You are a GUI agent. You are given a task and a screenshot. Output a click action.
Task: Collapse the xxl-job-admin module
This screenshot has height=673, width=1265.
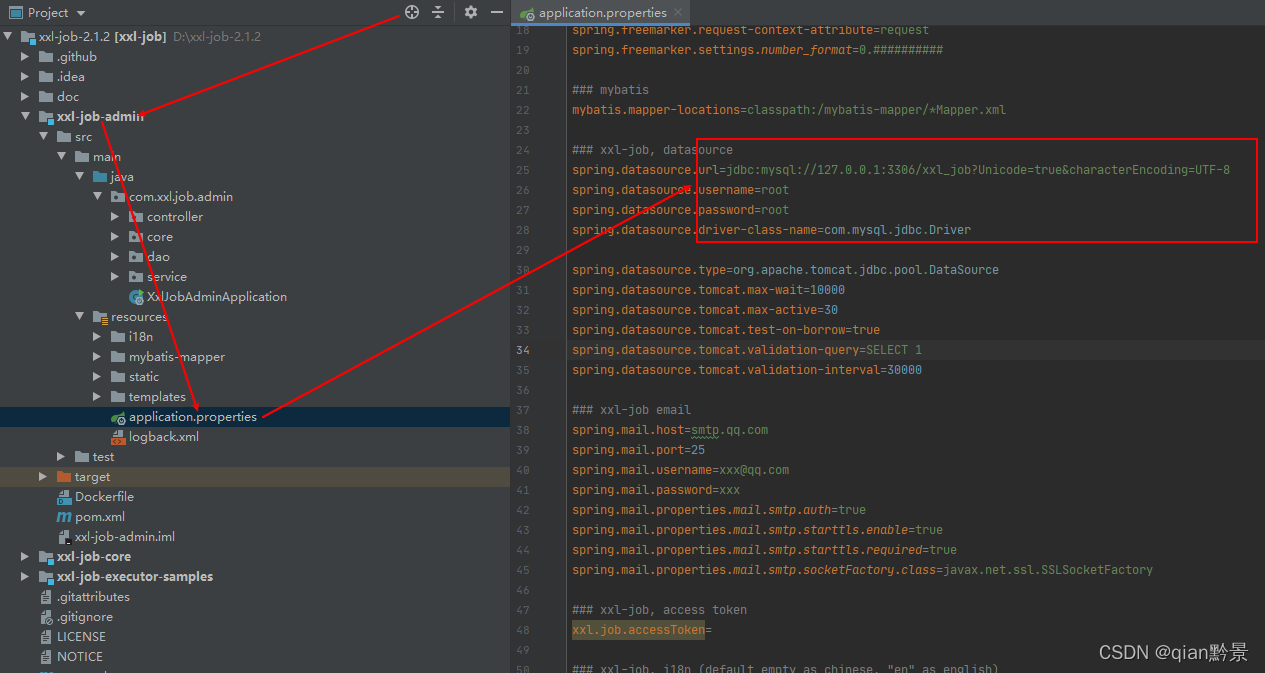[x=26, y=117]
